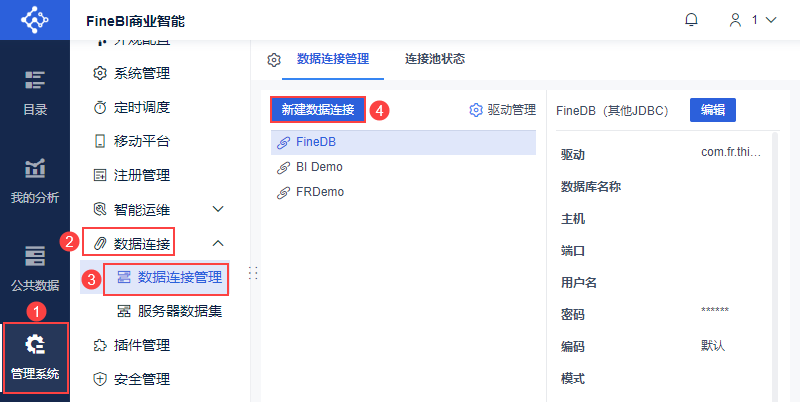Viewport: 800px width, 402px height.
Task: Expand the 智能运维 menu
Action: tap(218, 209)
